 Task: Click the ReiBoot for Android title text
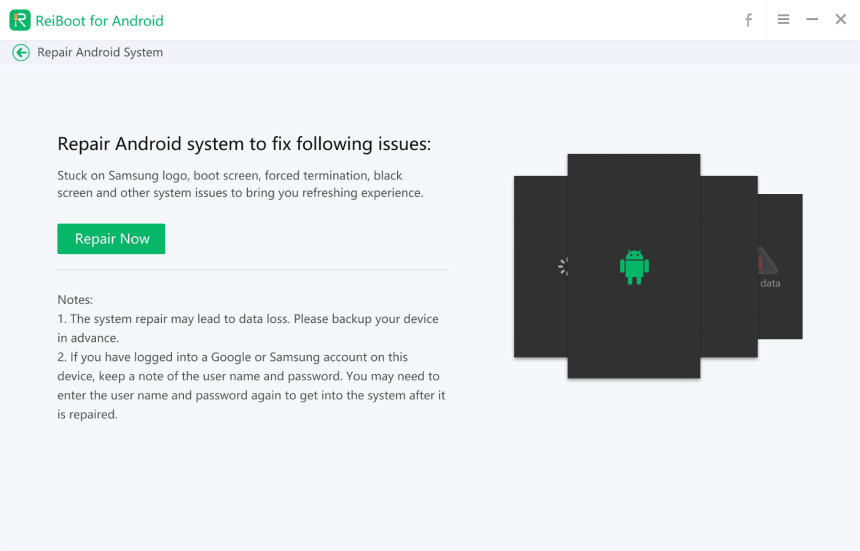pos(101,21)
